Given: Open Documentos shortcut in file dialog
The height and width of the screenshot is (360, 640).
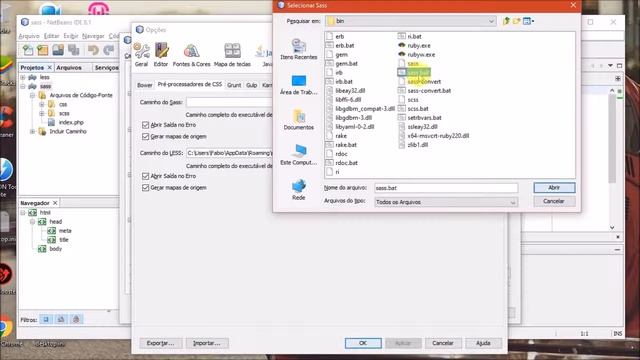Looking at the screenshot, I should [x=299, y=120].
